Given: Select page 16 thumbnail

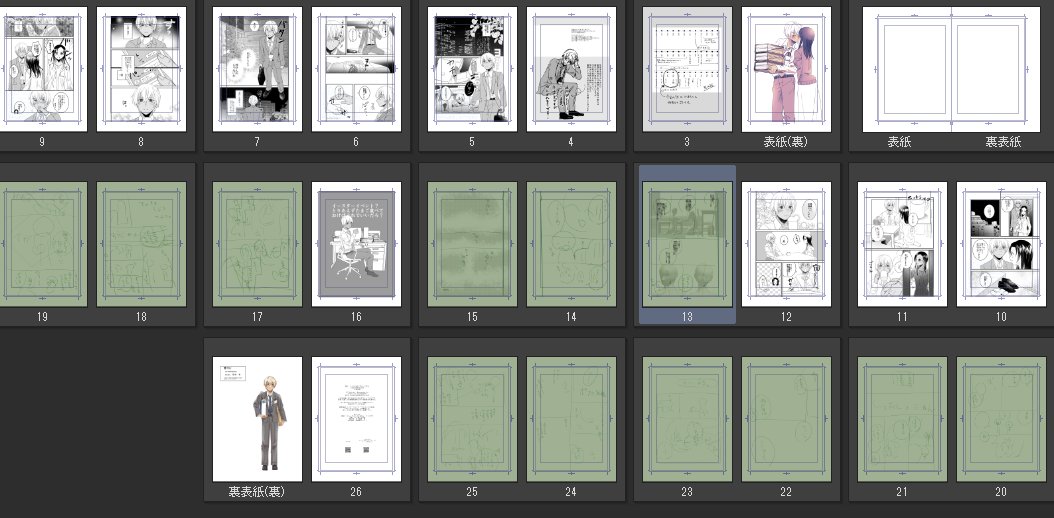Looking at the screenshot, I should (356, 245).
